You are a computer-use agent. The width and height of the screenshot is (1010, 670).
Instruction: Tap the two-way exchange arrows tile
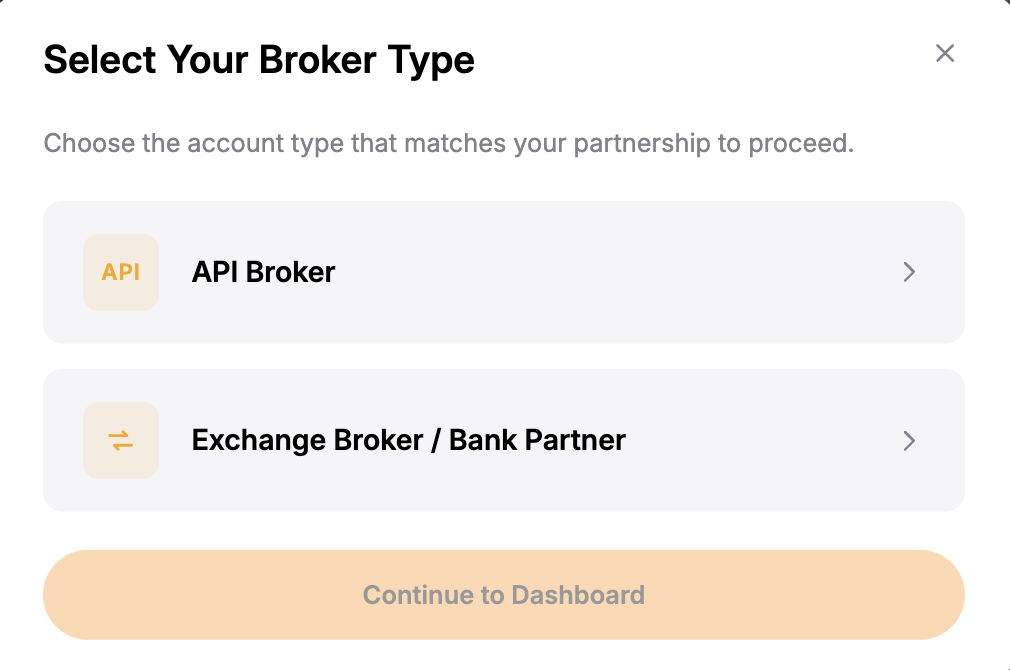click(x=121, y=441)
